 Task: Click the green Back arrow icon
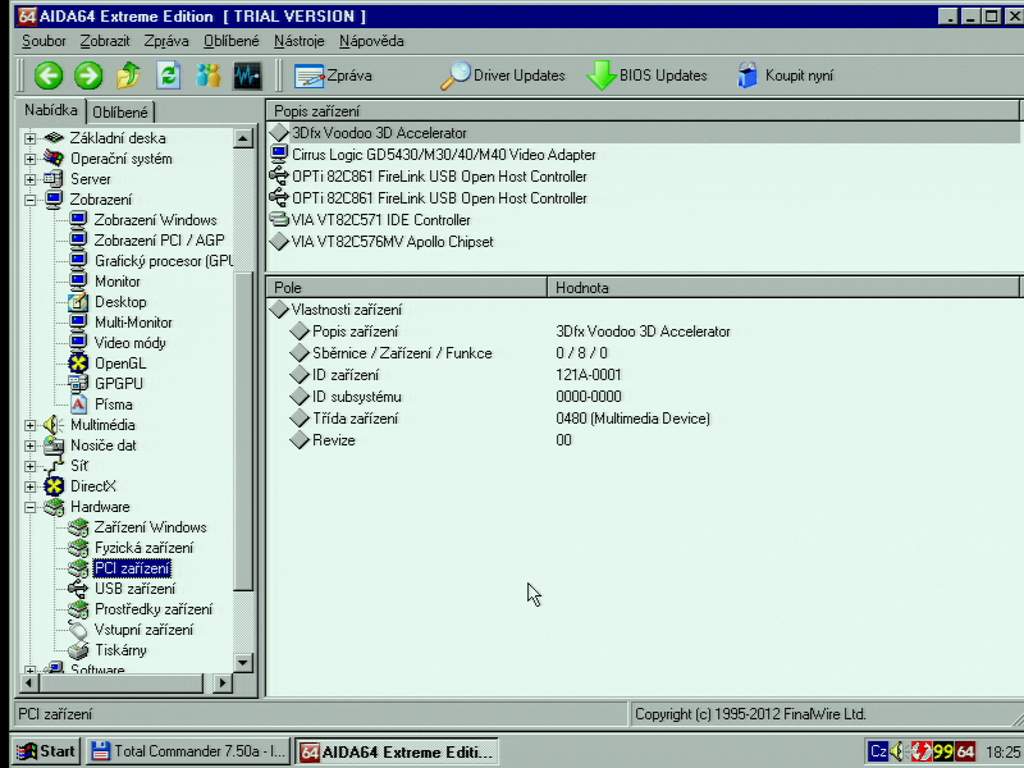48,76
